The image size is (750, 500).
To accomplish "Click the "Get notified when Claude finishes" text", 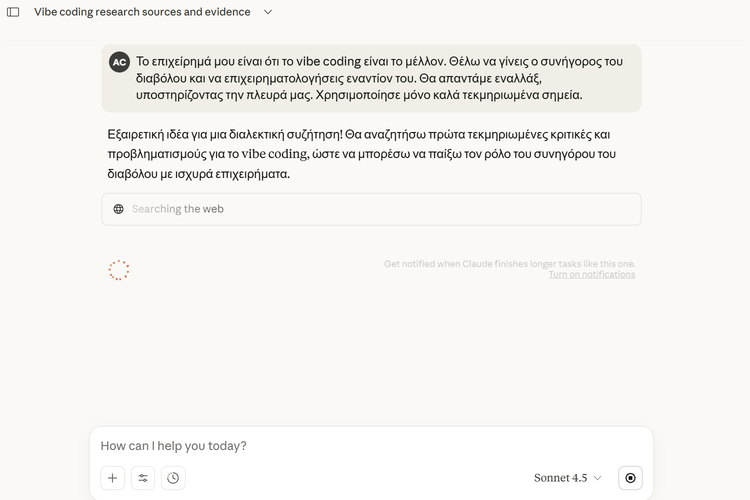I will [x=509, y=264].
